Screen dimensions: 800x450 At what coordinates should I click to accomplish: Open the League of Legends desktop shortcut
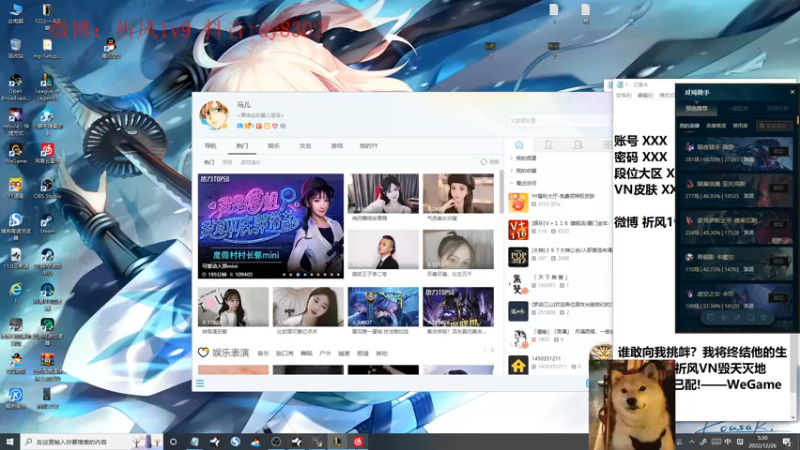click(x=47, y=86)
